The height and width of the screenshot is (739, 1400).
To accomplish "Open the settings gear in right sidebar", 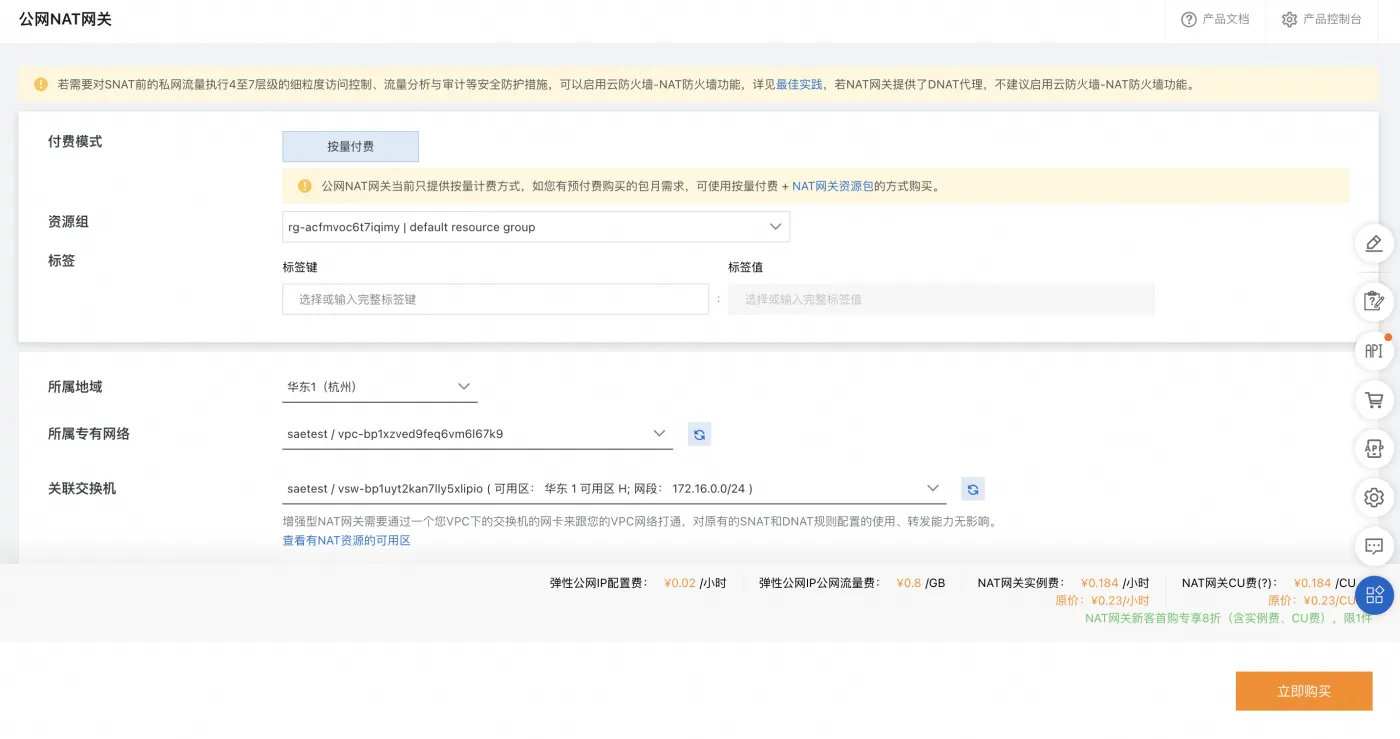I will click(x=1374, y=497).
